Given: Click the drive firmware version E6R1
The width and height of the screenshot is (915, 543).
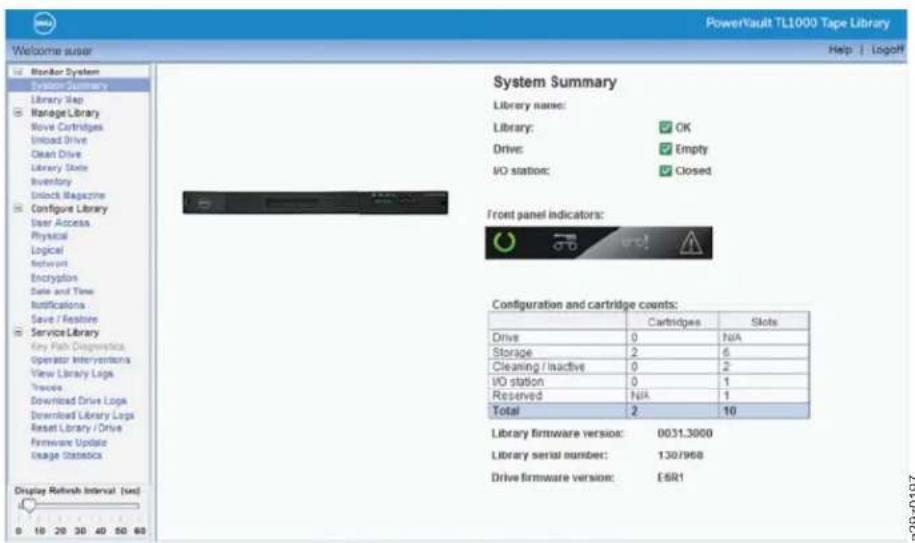Looking at the screenshot, I should [x=670, y=477].
